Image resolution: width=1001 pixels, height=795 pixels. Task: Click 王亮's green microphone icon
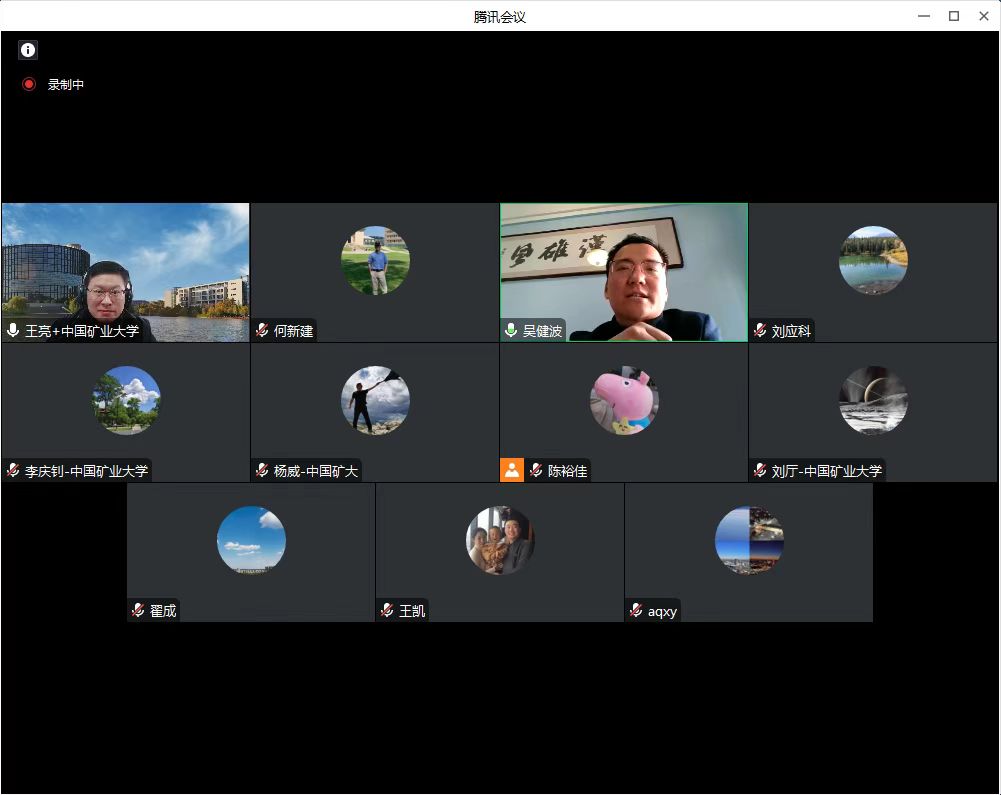click(x=13, y=330)
